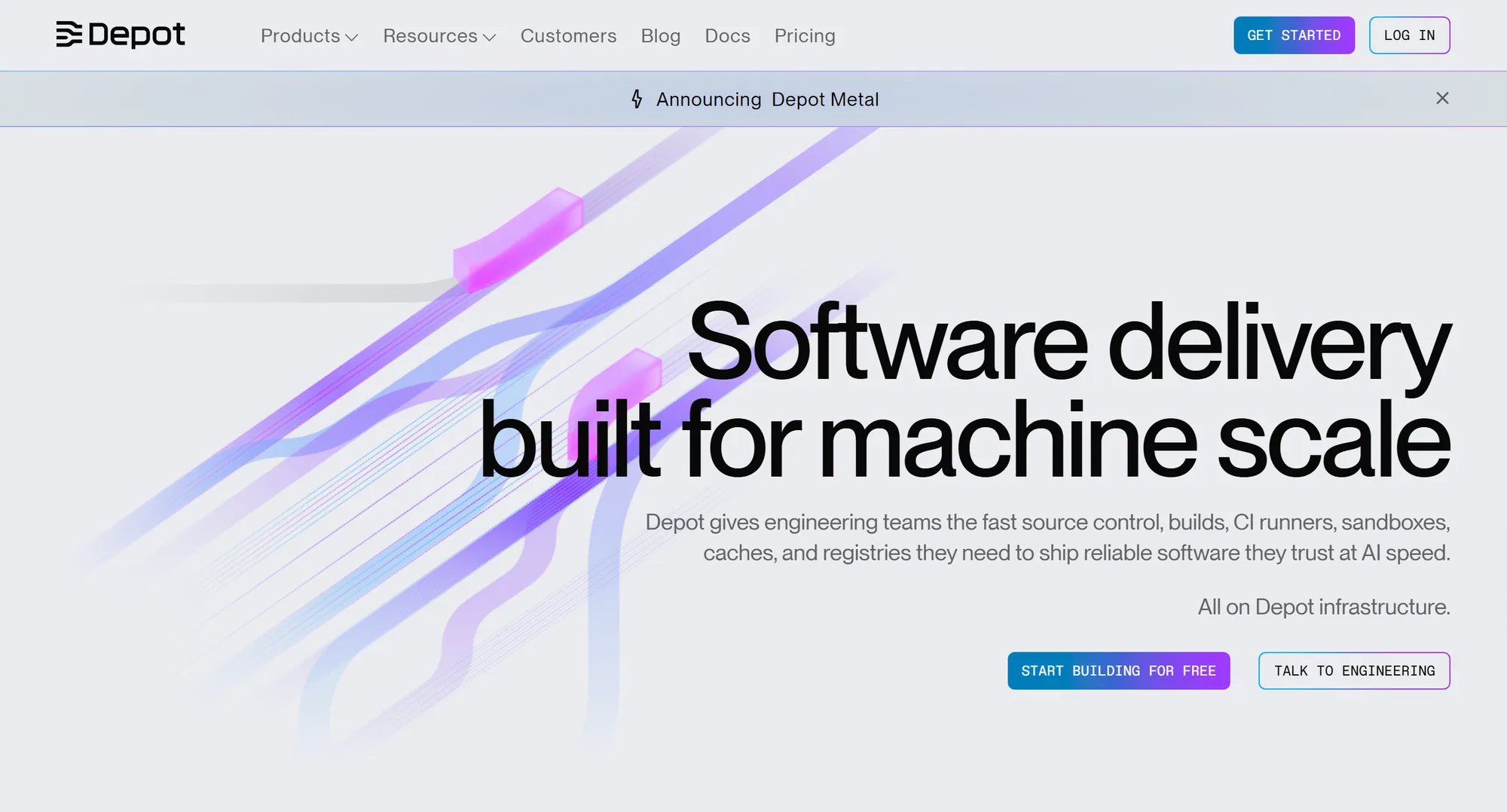Screen dimensions: 1507x812
Task: View the Pricing page
Action: click(805, 35)
